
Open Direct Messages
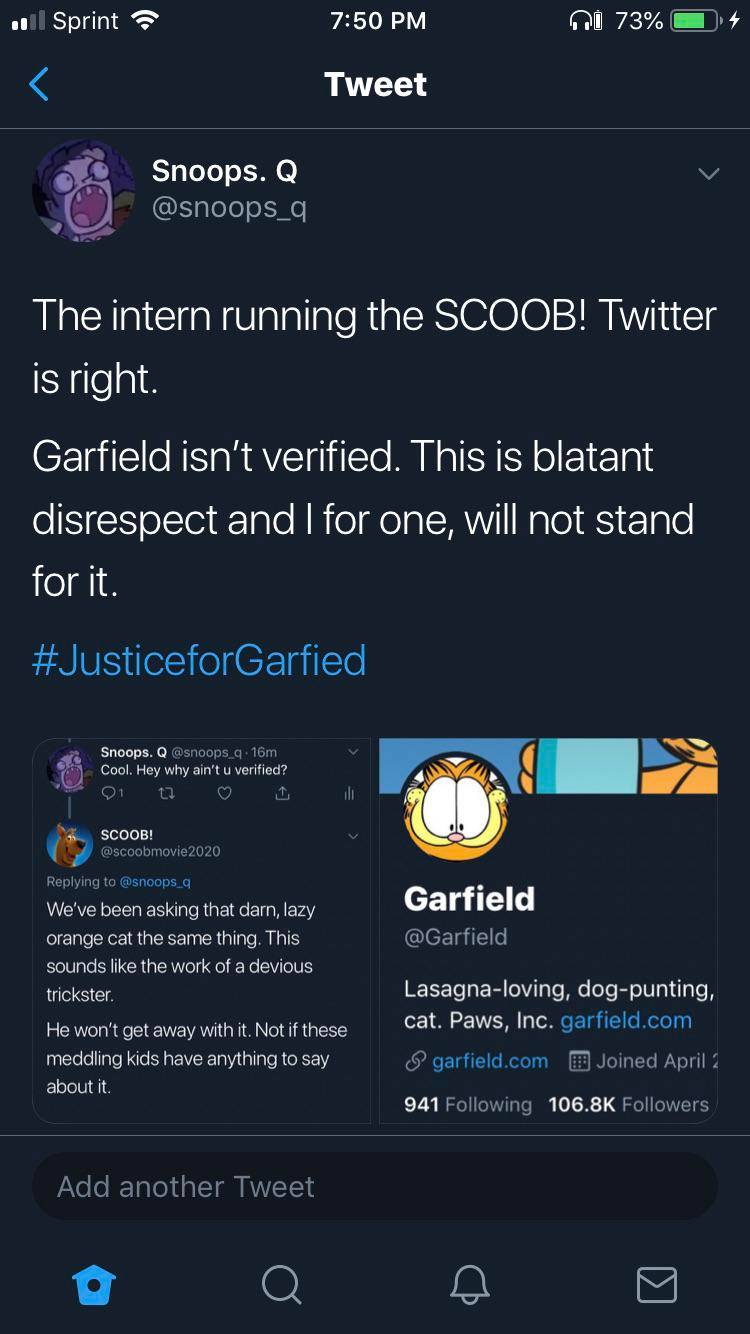pos(656,1286)
